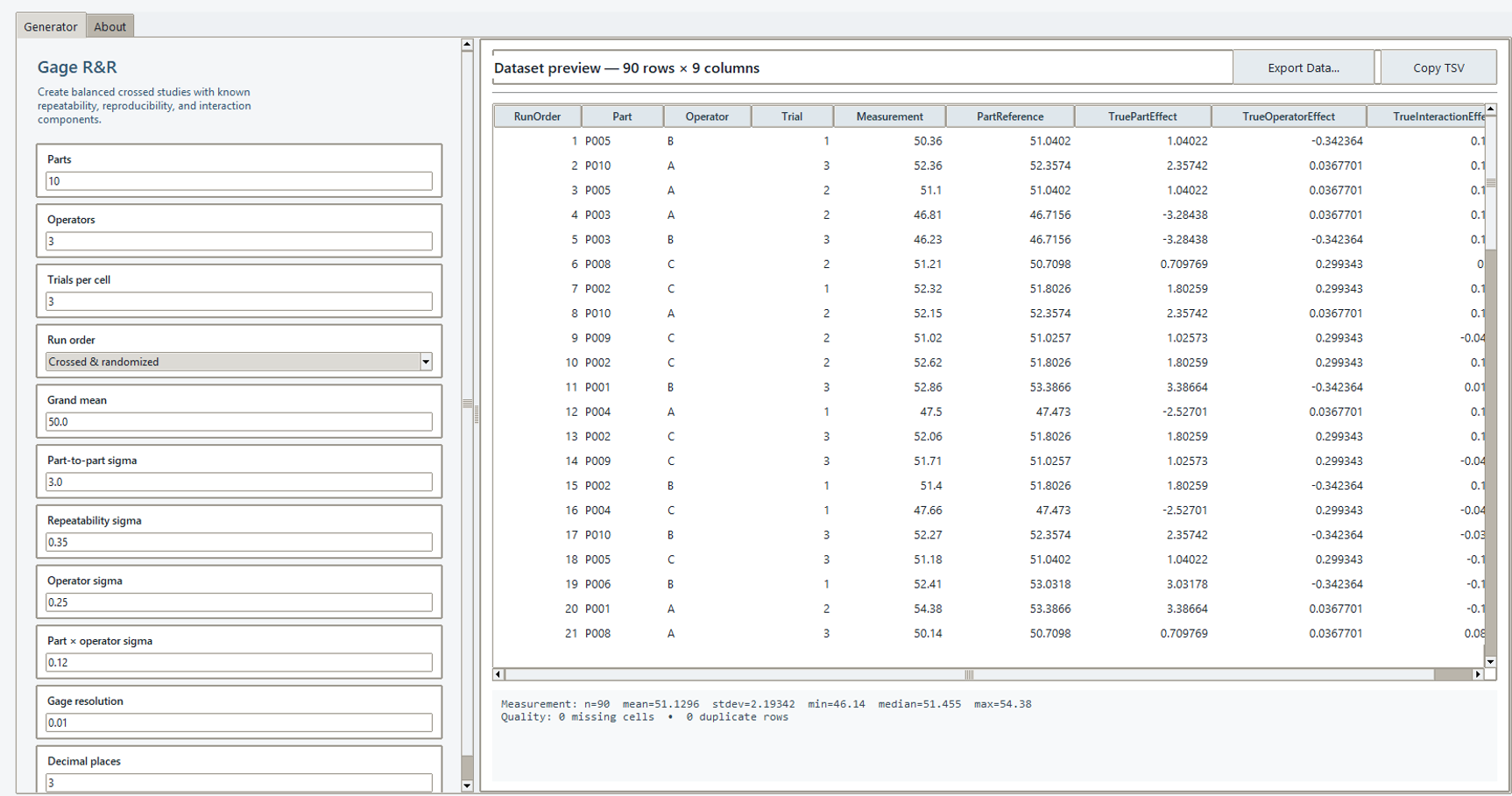
Task: Click the Export Data... button
Action: 1304,67
